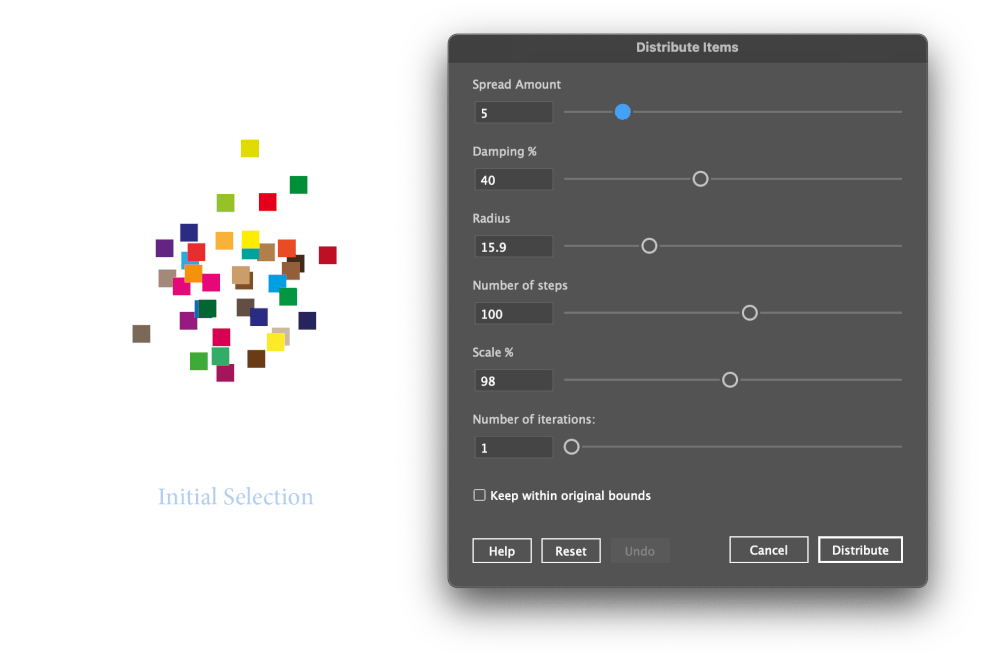Click the Radius field showing 15.9

(x=512, y=246)
